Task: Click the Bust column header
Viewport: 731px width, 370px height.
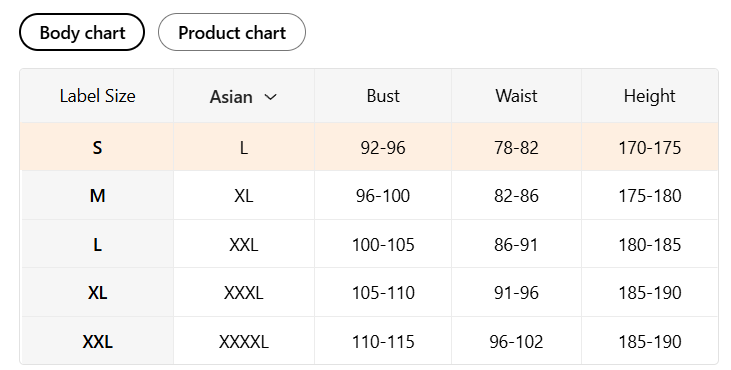Action: [x=383, y=96]
